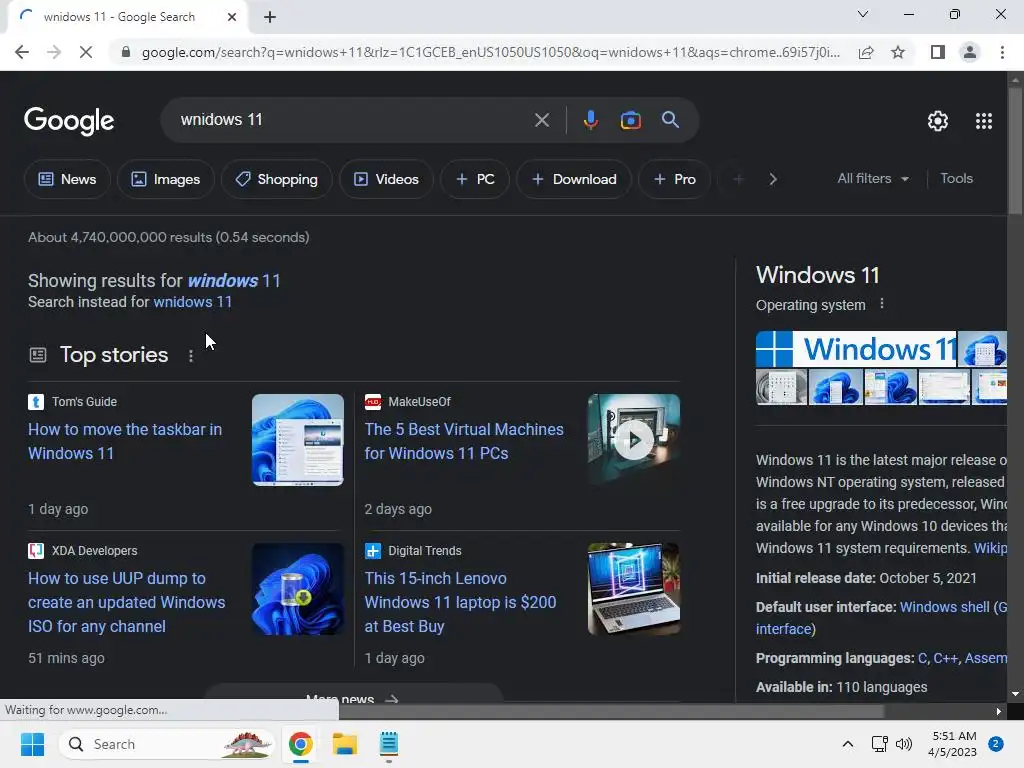Open File Explorer from the taskbar
This screenshot has height=768, width=1024.
[344, 744]
